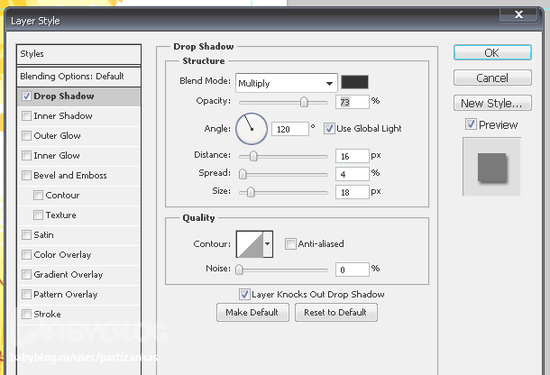Click the Quality contour thumbnail
The image size is (550, 375).
point(250,244)
